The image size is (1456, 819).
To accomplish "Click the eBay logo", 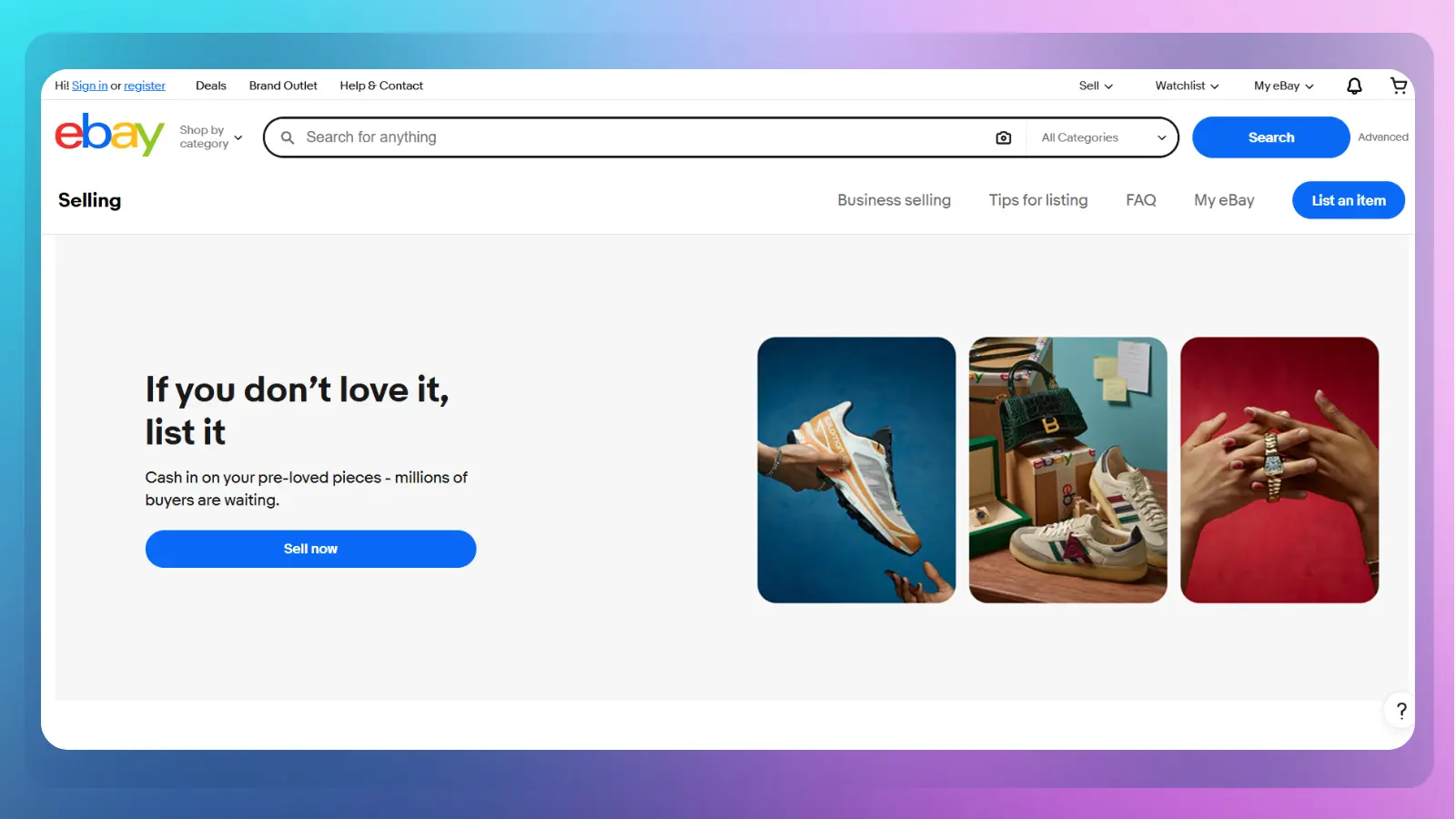I will point(109,135).
